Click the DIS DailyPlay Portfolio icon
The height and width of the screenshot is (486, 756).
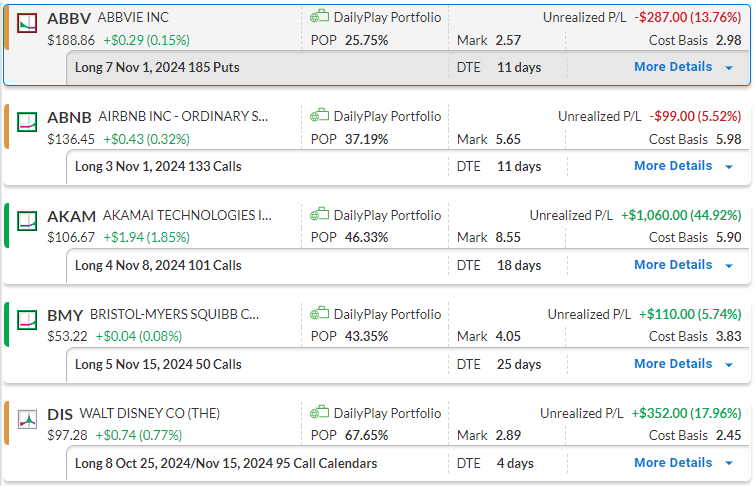319,413
